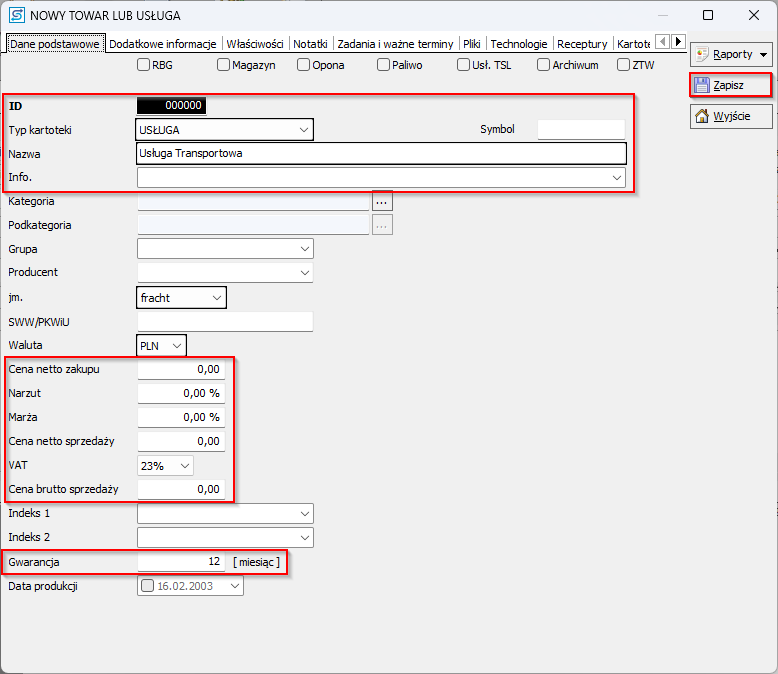Open the Notatki tab
The width and height of the screenshot is (778, 674).
[x=310, y=44]
